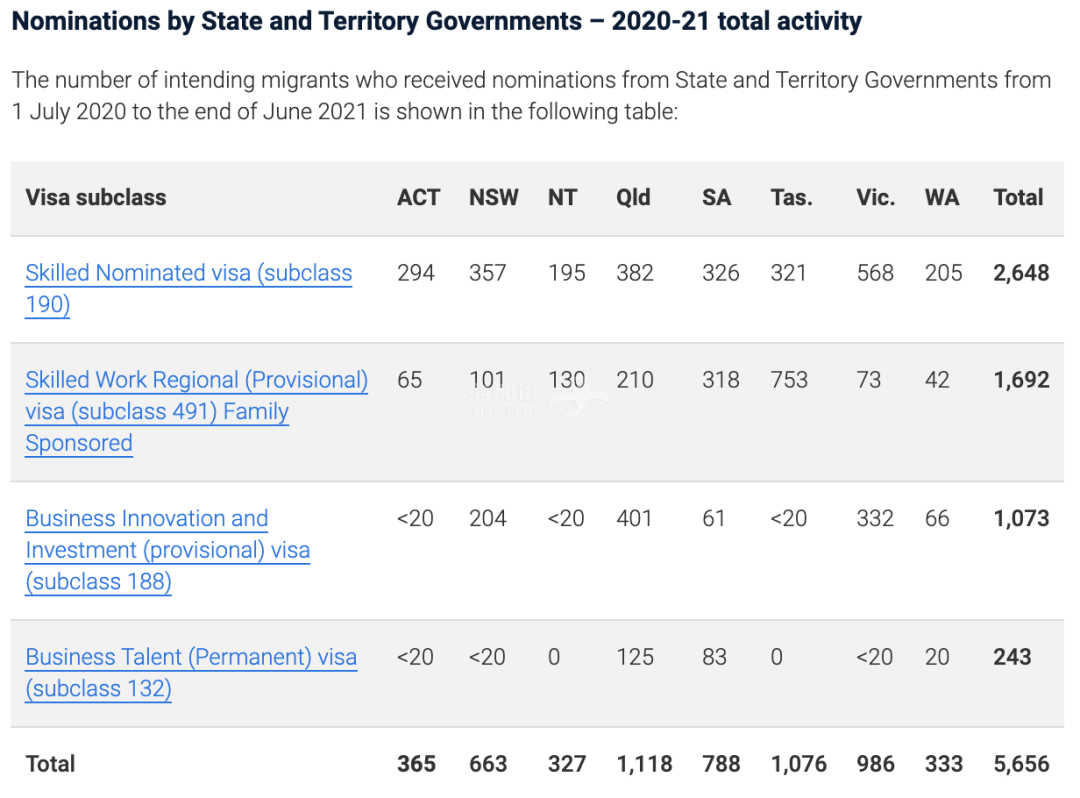
Task: Select the Qld column header
Action: point(633,198)
